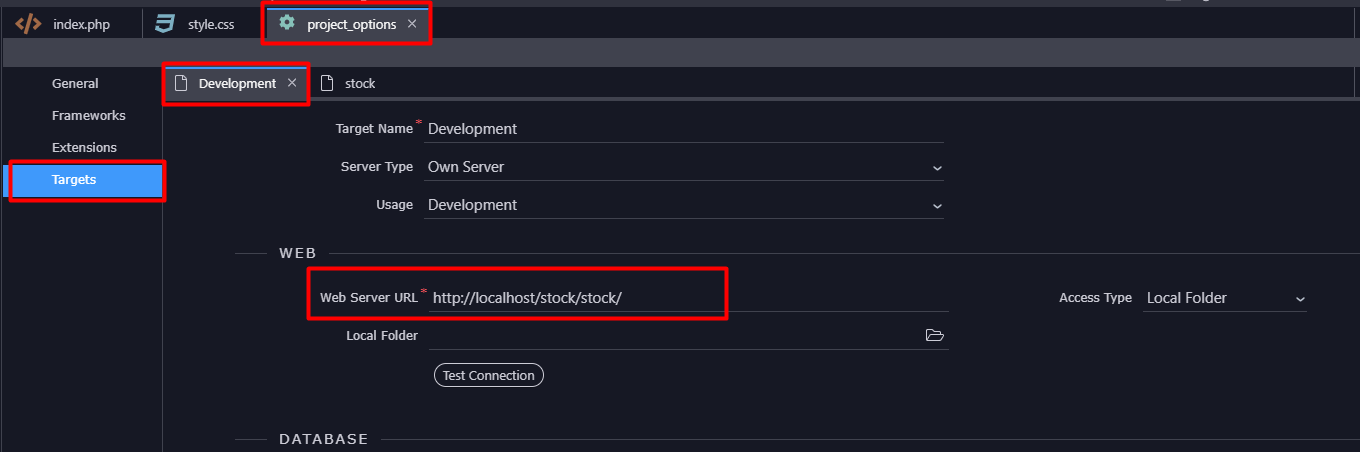
Task: Select General in the sidebar
Action: tap(75, 84)
